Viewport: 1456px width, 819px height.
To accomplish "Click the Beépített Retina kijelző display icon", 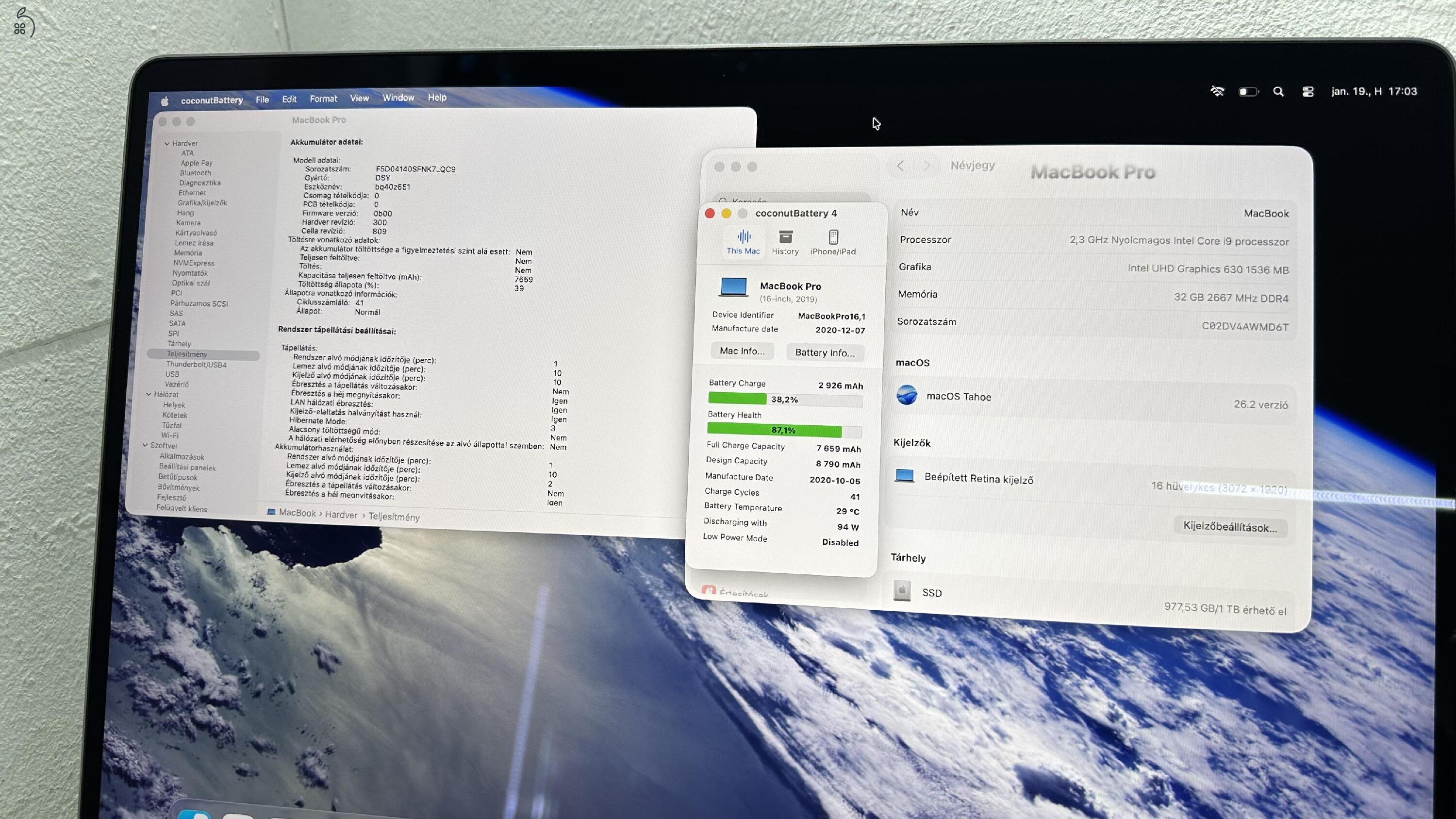I will tap(906, 476).
